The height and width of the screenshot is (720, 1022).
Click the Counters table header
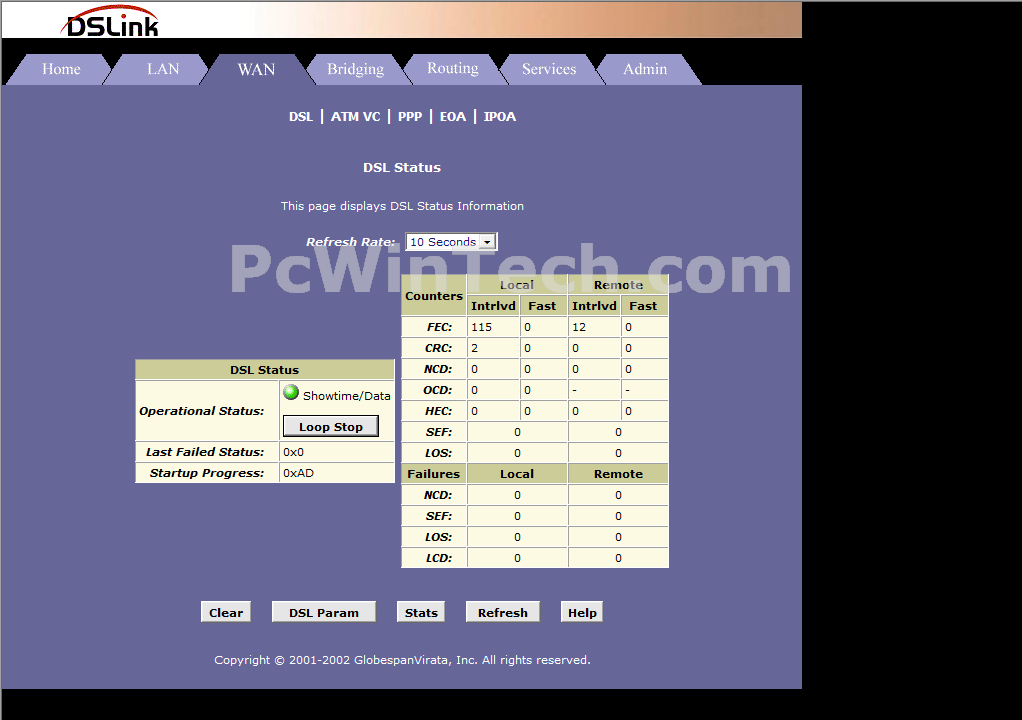tap(433, 296)
